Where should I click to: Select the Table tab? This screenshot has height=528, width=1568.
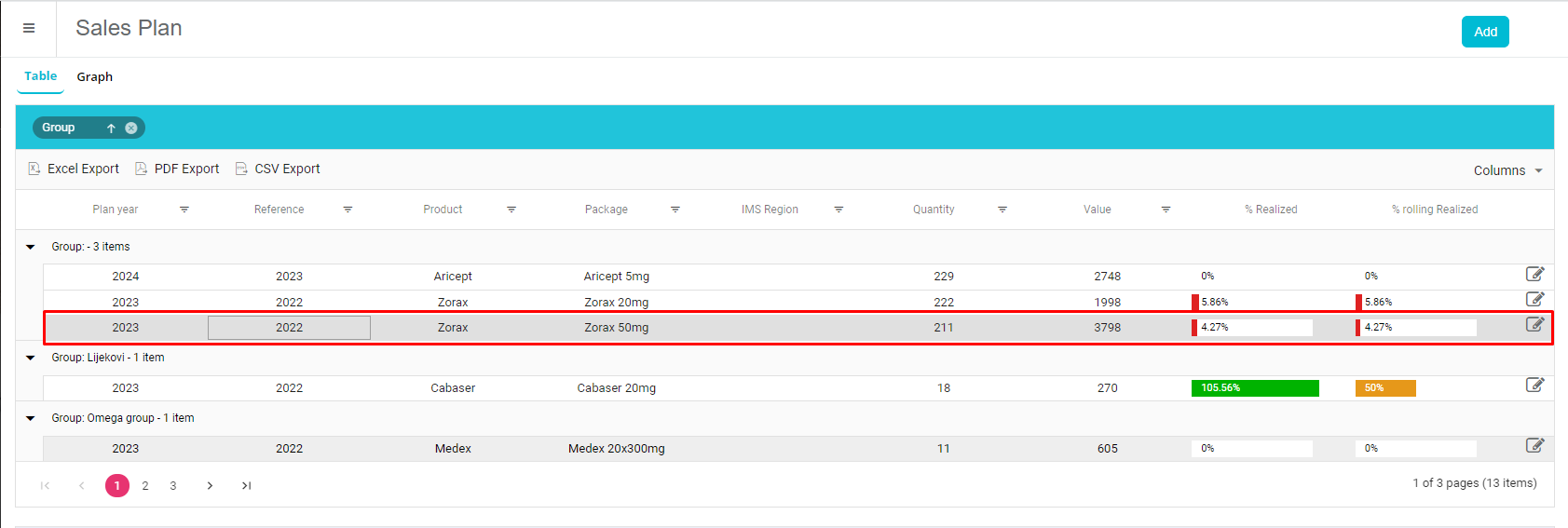click(x=40, y=76)
